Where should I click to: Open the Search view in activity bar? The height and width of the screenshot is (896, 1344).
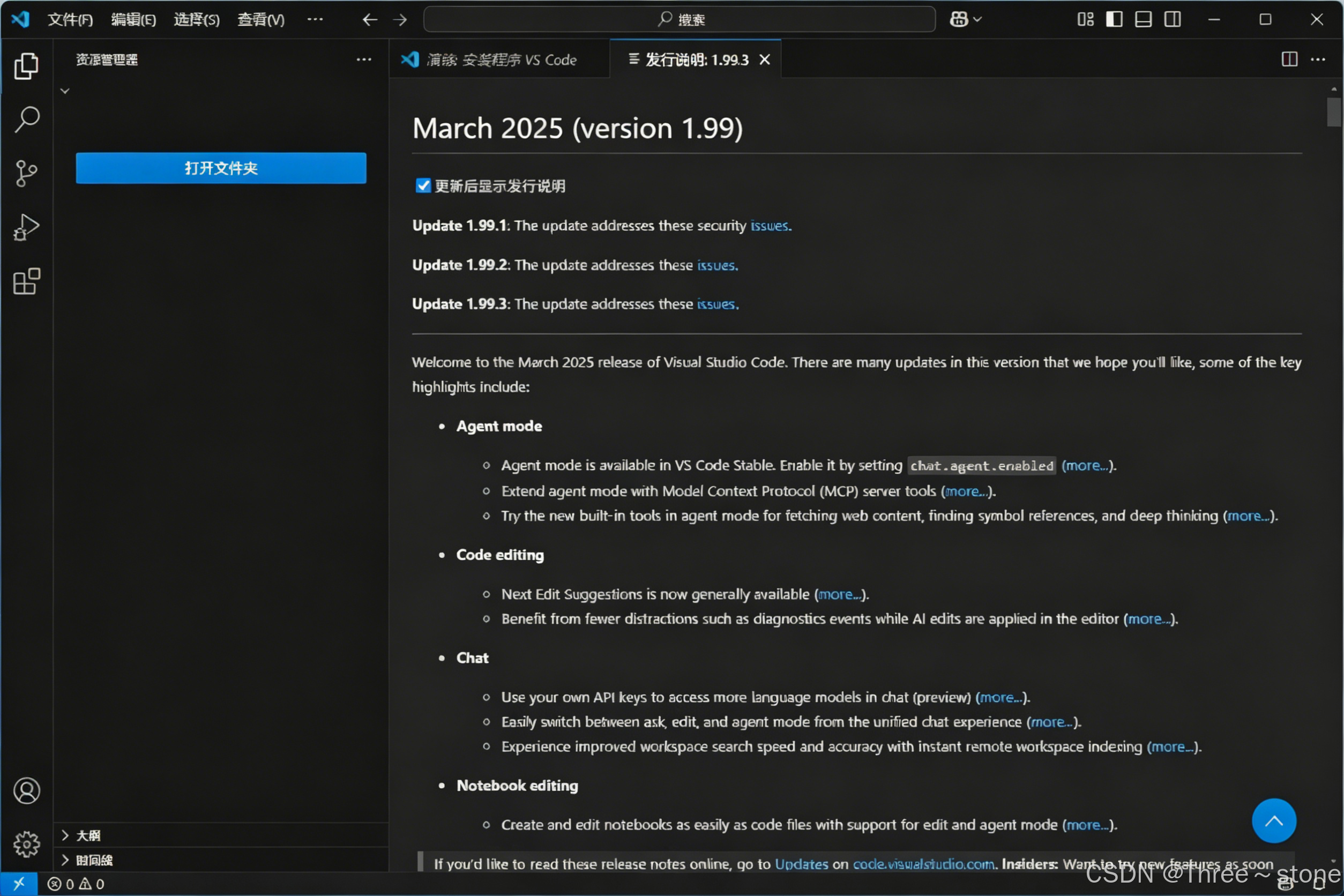pyautogui.click(x=26, y=120)
